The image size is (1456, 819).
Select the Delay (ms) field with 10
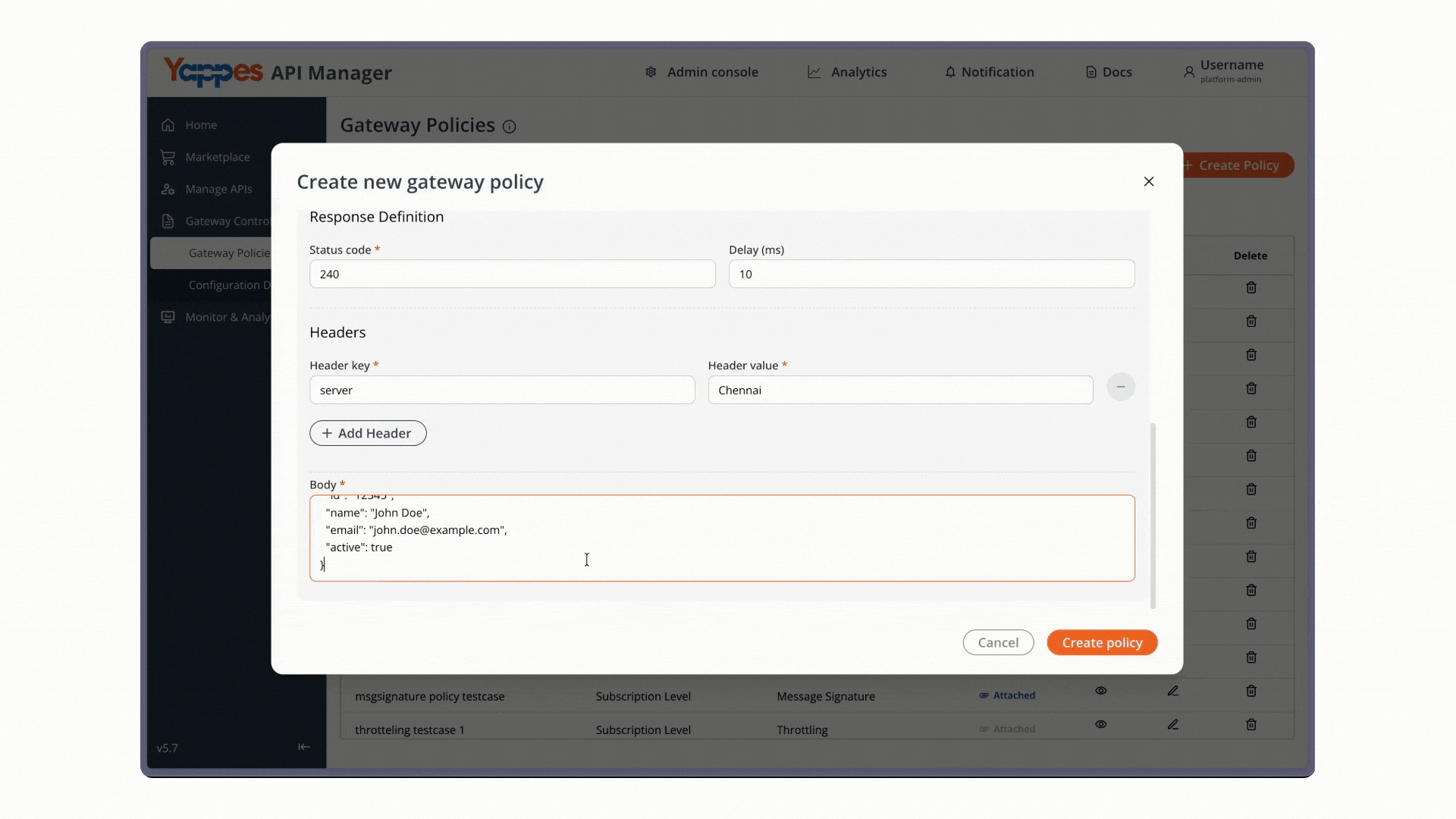(x=931, y=274)
